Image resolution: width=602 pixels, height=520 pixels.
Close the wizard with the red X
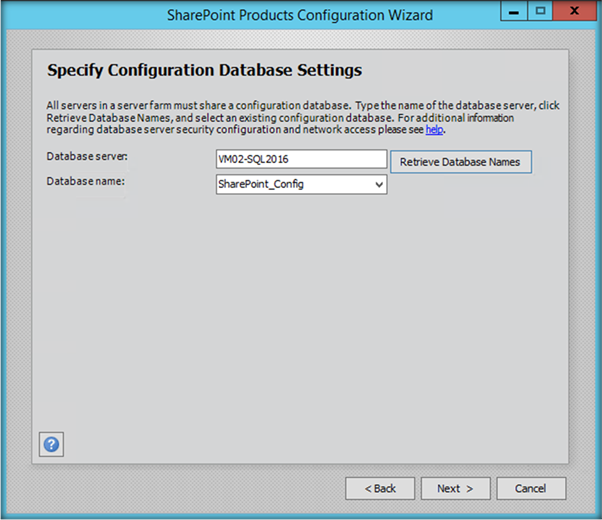pos(576,12)
